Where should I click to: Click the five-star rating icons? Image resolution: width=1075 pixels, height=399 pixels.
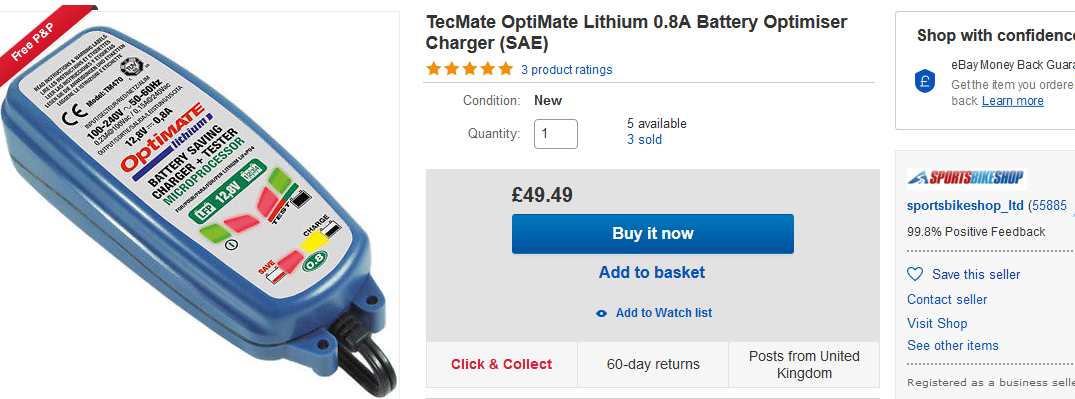[469, 69]
